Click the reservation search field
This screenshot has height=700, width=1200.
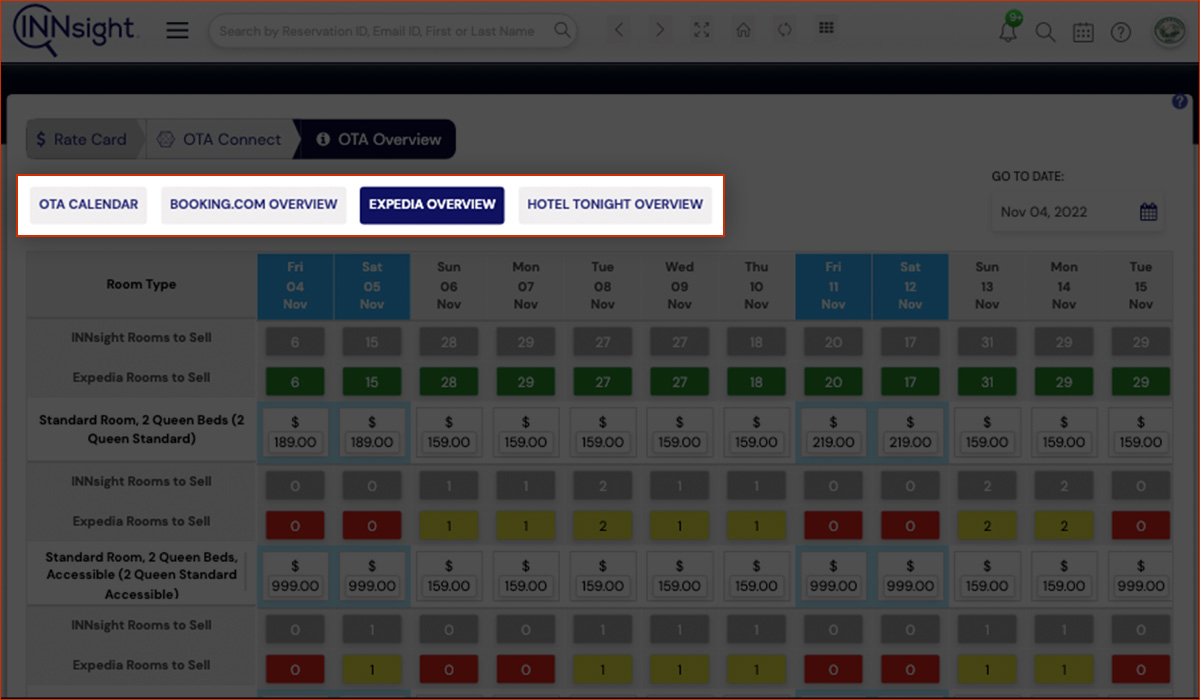tap(393, 31)
